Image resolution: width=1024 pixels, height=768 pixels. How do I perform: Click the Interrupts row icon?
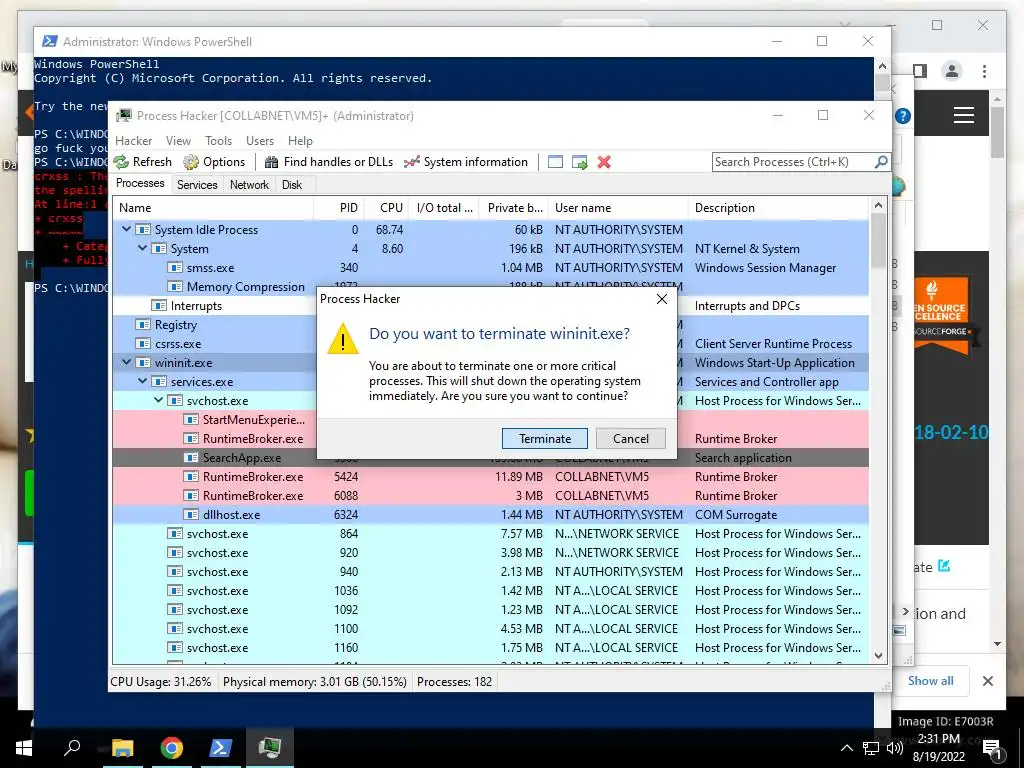coord(159,306)
